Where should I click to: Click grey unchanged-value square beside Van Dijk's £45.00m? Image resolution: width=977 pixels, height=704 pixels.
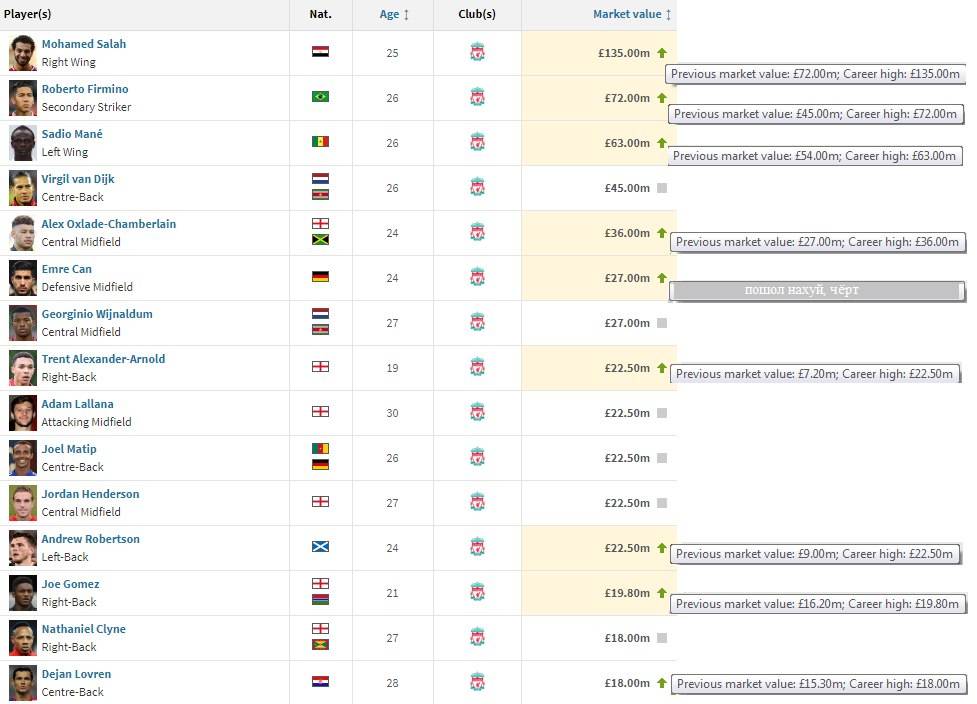pyautogui.click(x=661, y=188)
